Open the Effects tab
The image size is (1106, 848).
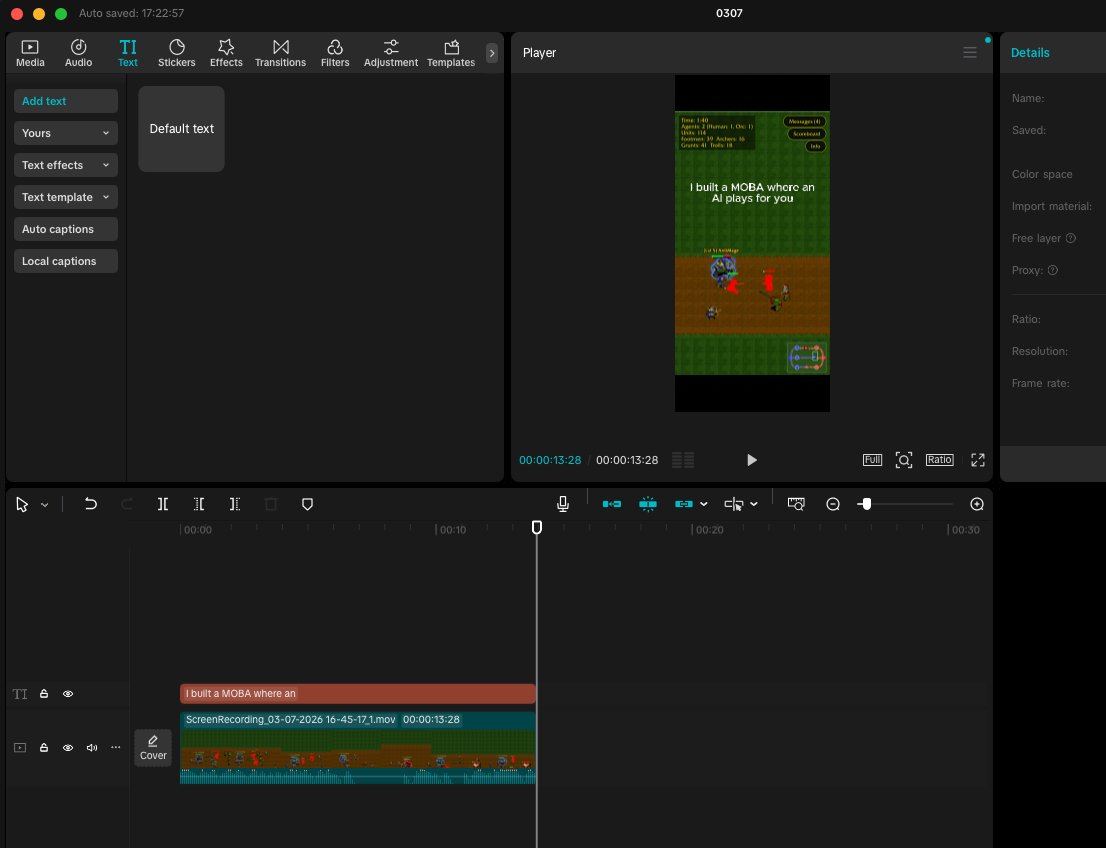pos(226,53)
